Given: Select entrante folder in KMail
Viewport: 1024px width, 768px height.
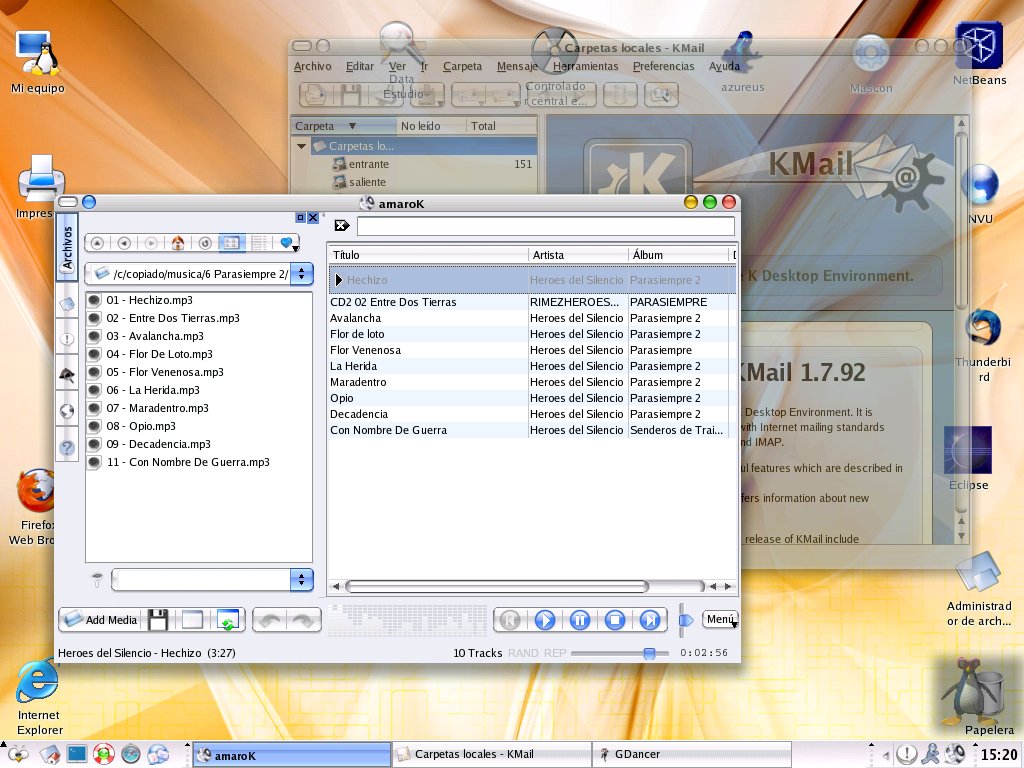Looking at the screenshot, I should pos(369,164).
